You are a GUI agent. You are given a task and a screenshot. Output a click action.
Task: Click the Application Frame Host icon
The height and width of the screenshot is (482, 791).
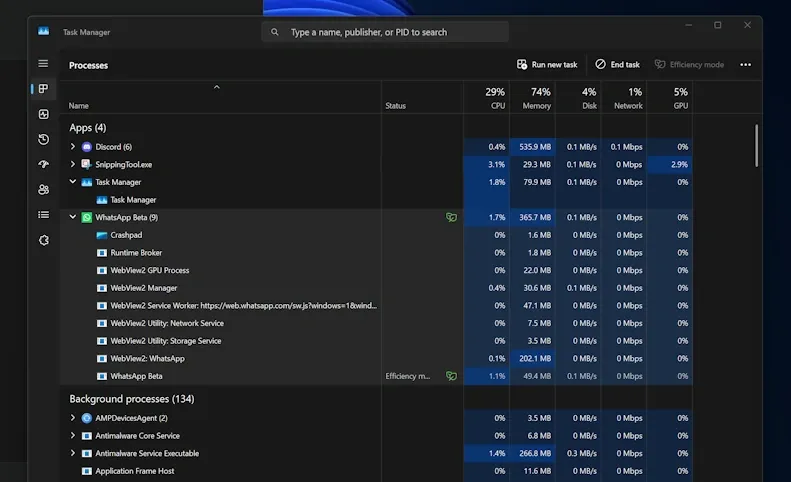pyautogui.click(x=87, y=471)
